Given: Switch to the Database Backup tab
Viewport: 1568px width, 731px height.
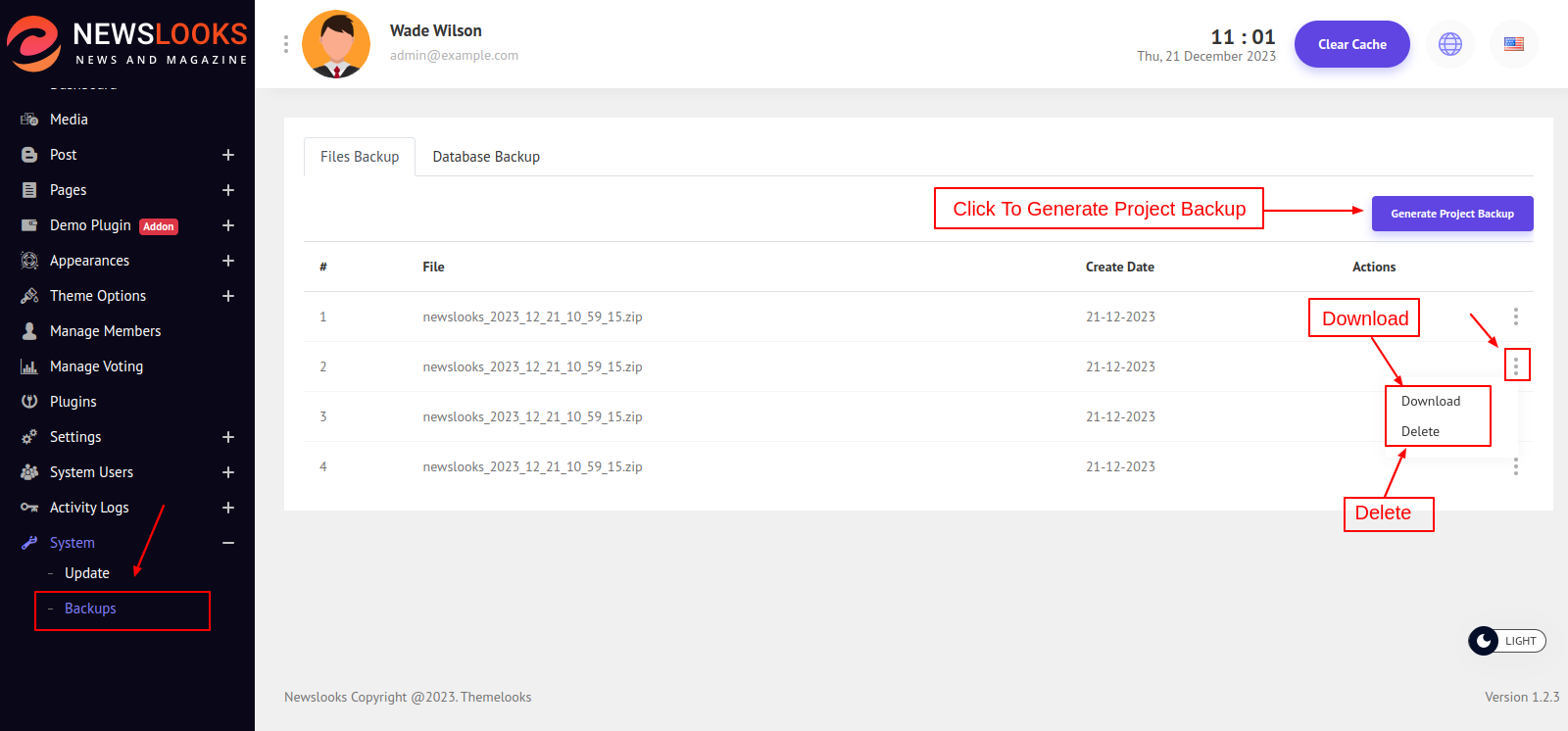Looking at the screenshot, I should pos(486,157).
